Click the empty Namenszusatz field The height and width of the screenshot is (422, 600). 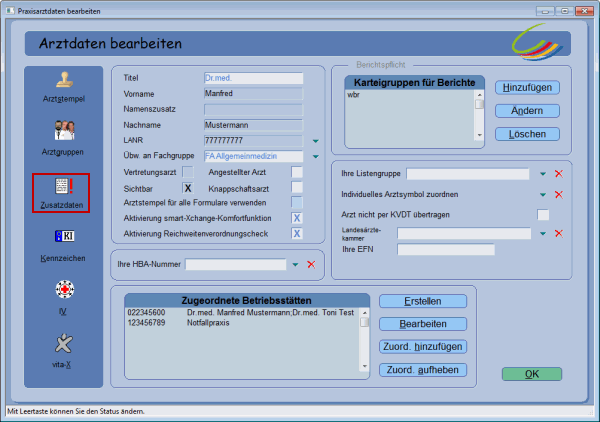pos(253,109)
